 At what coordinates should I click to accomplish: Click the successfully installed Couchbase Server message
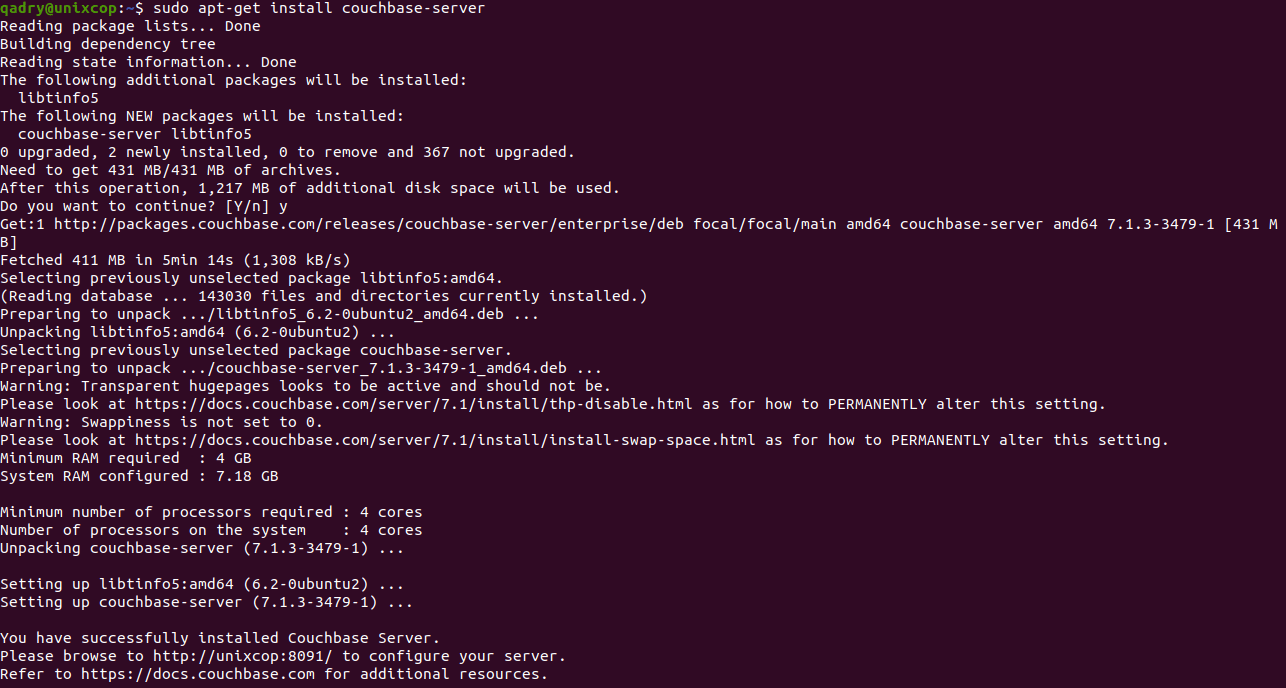(x=220, y=638)
